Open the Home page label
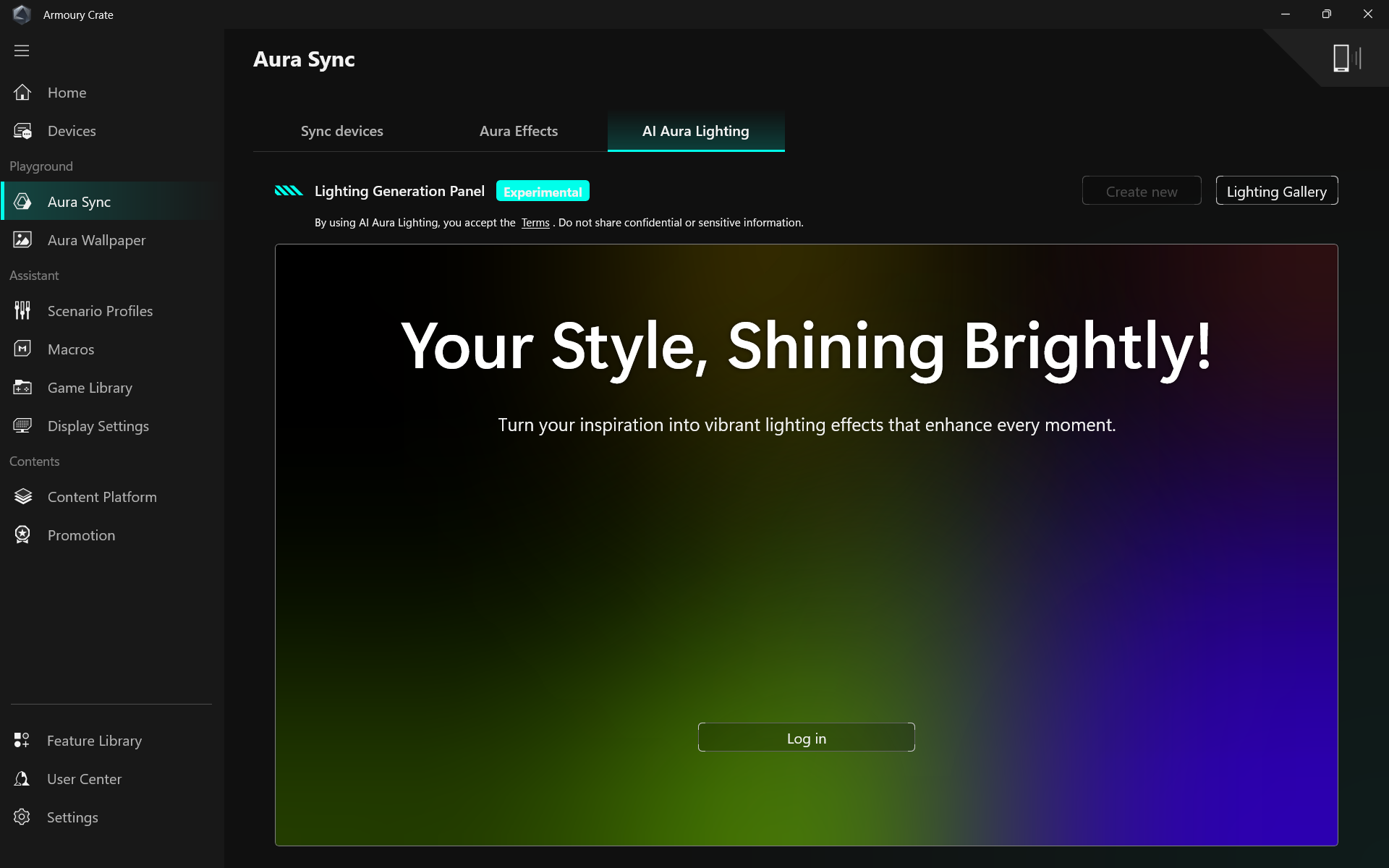This screenshot has width=1389, height=868. tap(67, 93)
